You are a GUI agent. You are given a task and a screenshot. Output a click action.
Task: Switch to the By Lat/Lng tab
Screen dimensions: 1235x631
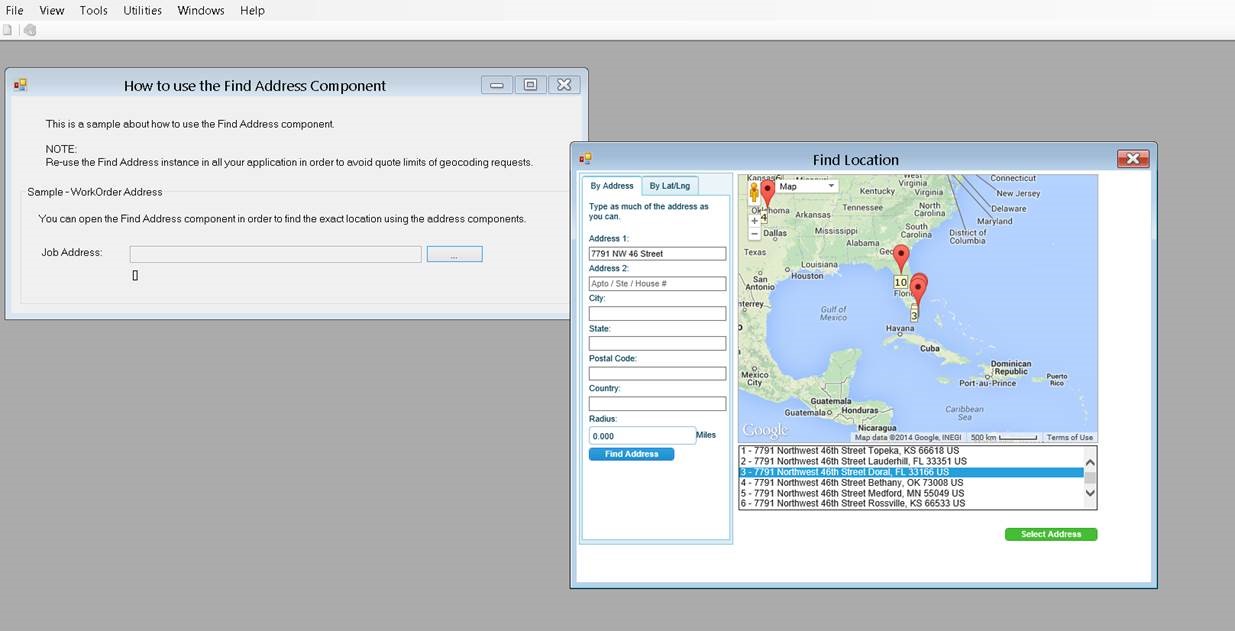point(670,186)
